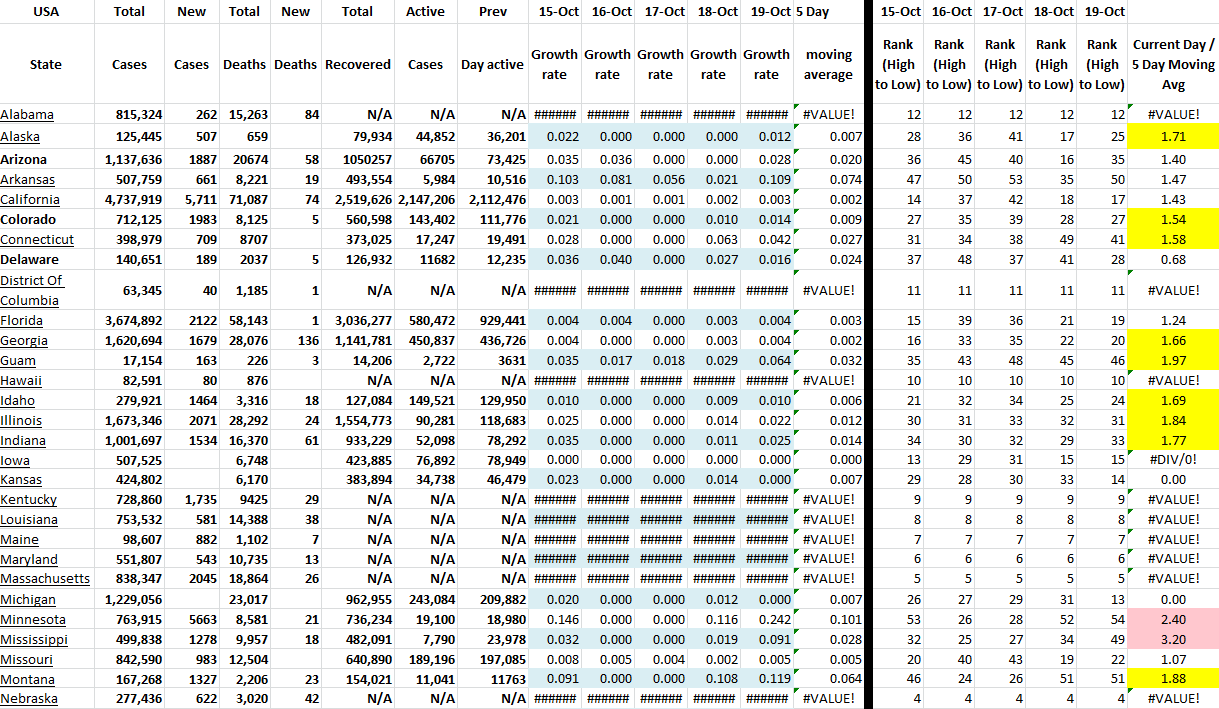Open the California state link
The height and width of the screenshot is (709, 1219).
[30, 199]
